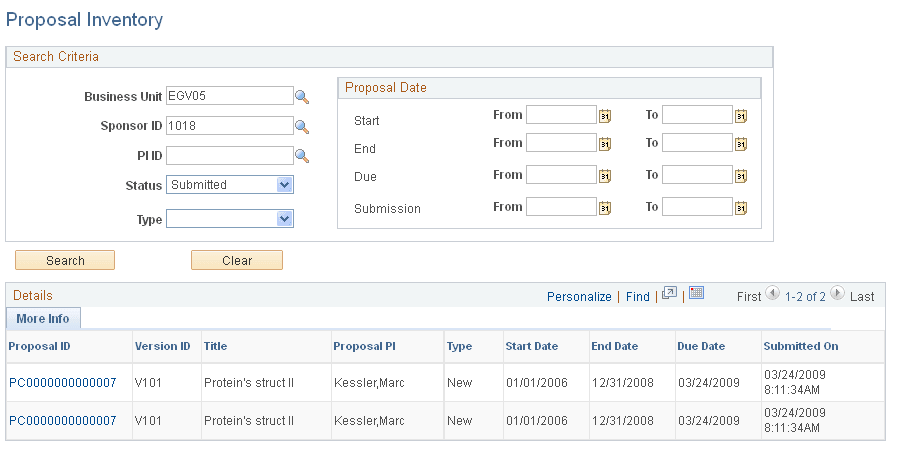Open calendar for Due To date
Screen dimensions: 898x455
click(x=741, y=176)
